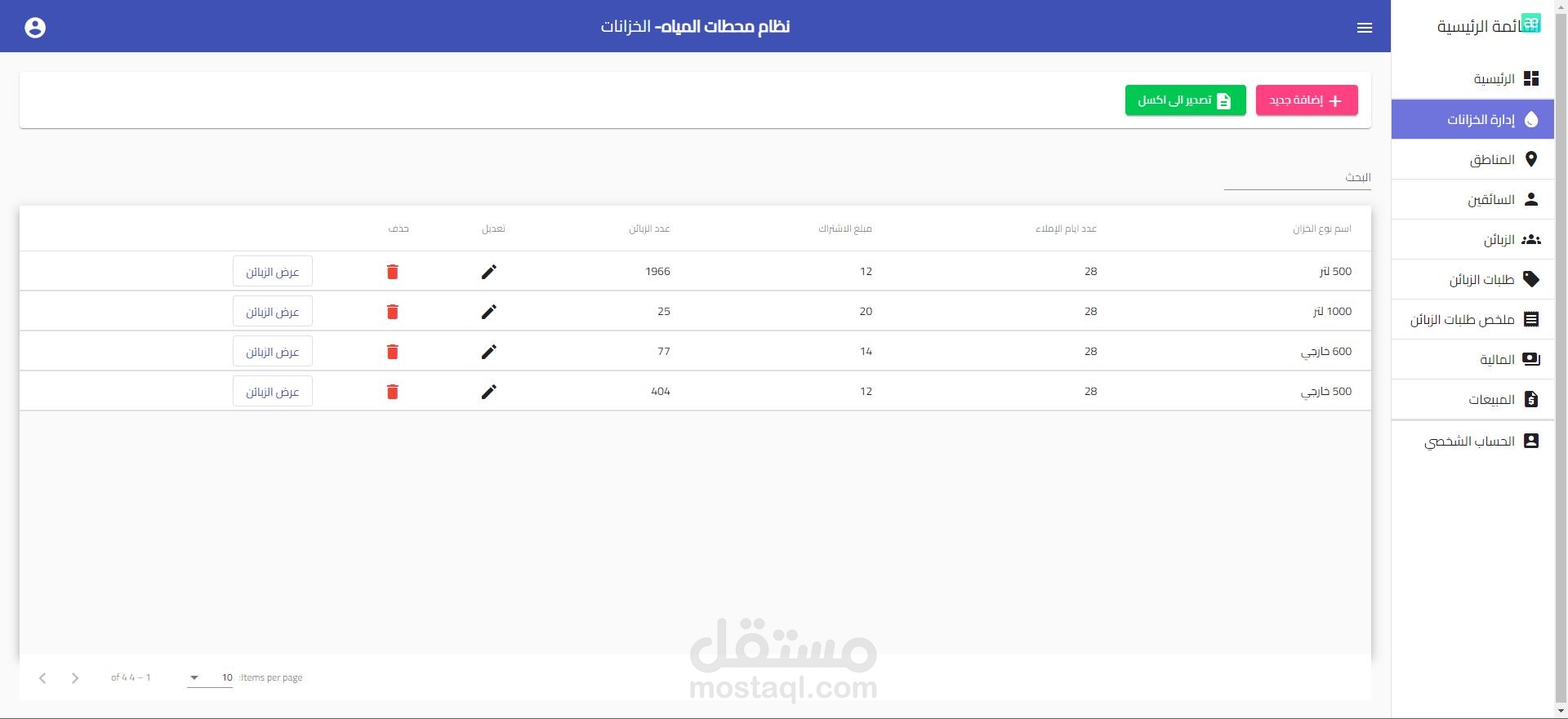The image size is (1568, 719).
Task: Click the invoice icon for المبيعات
Action: click(1531, 399)
